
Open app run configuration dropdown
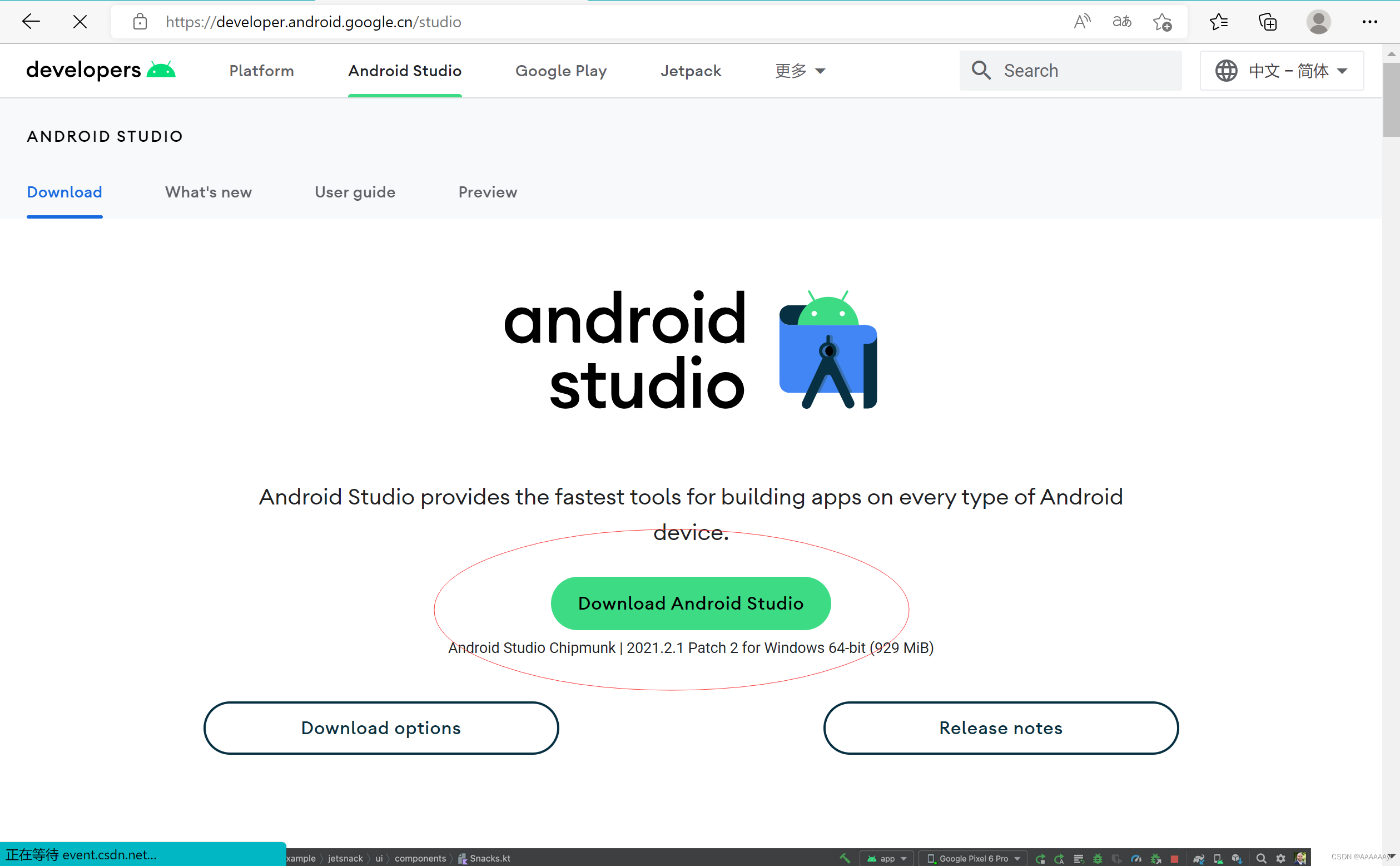click(x=887, y=858)
